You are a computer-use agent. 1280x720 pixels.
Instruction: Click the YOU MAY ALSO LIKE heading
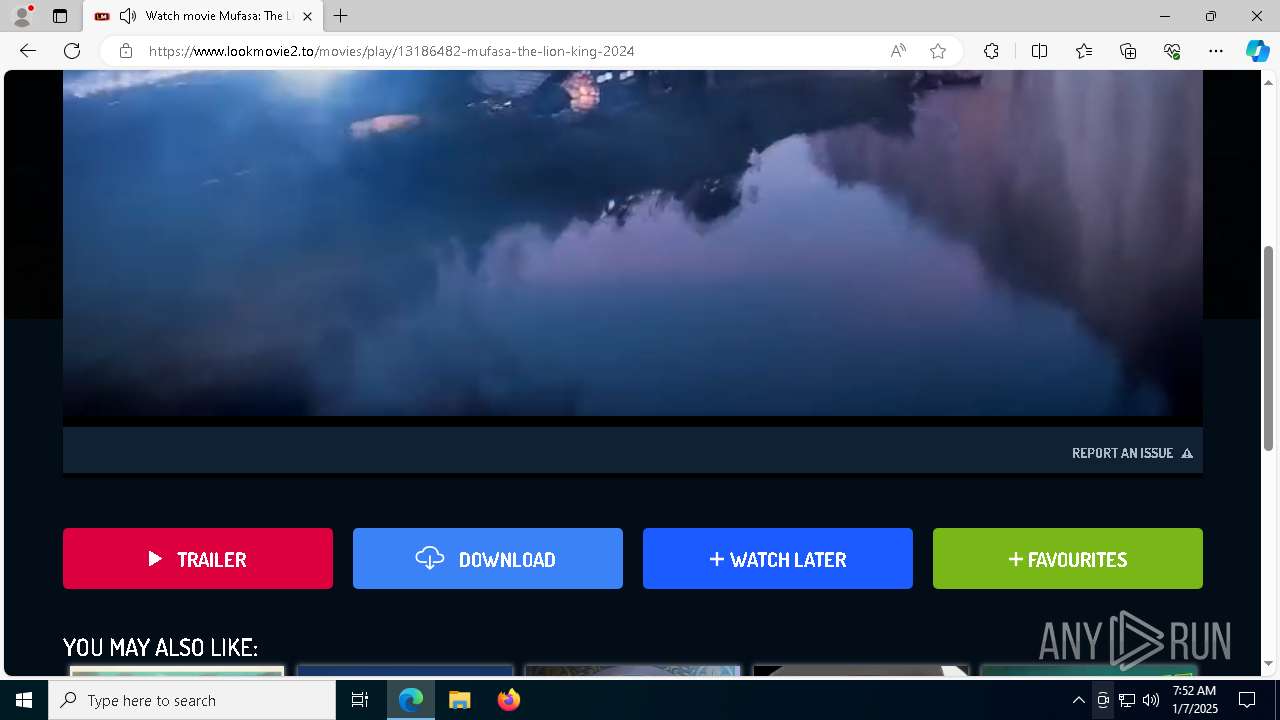[160, 647]
